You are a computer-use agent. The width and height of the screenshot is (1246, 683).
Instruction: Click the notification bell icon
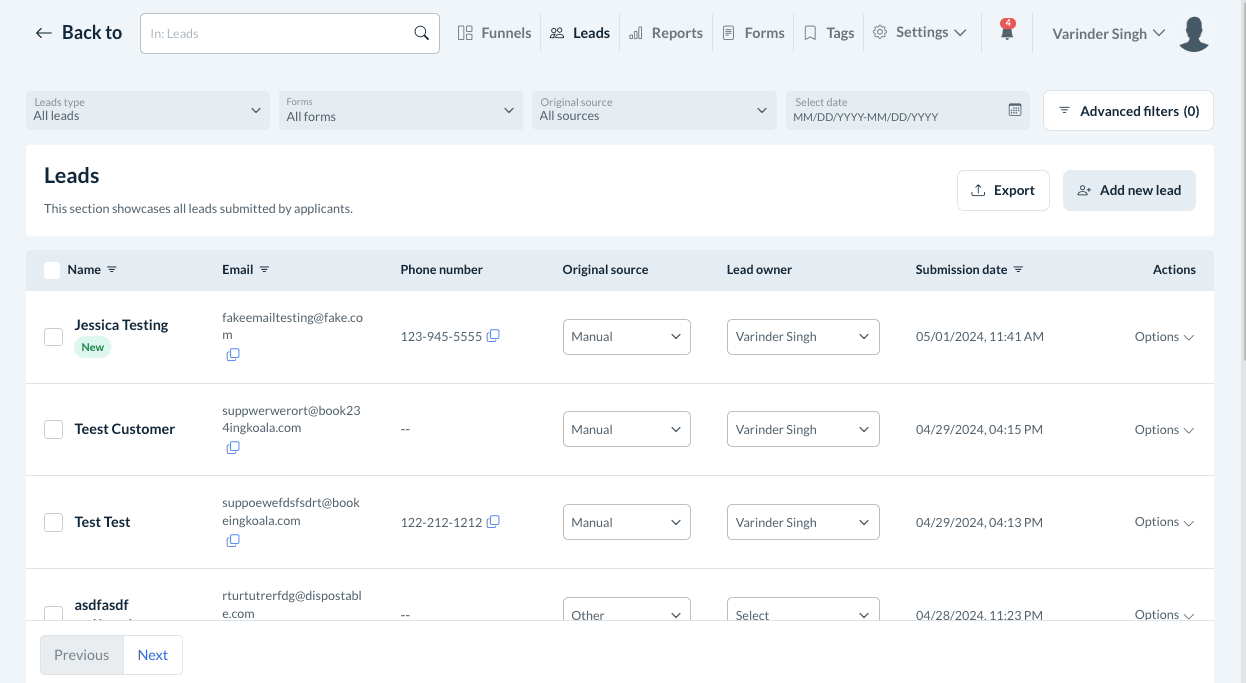(x=1007, y=32)
